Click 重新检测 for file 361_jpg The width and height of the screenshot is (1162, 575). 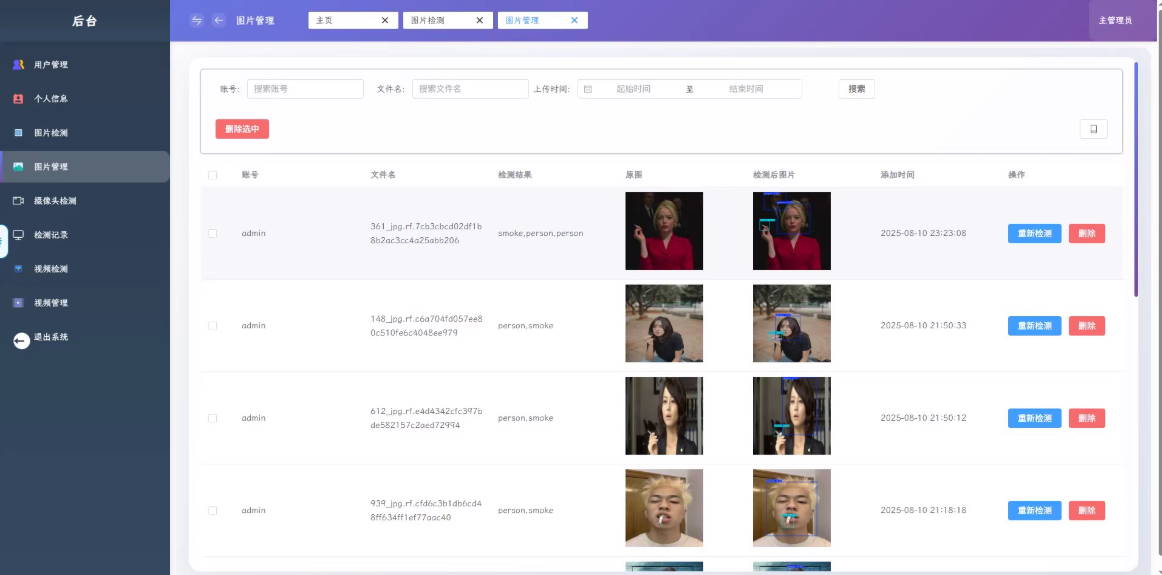tap(1035, 233)
